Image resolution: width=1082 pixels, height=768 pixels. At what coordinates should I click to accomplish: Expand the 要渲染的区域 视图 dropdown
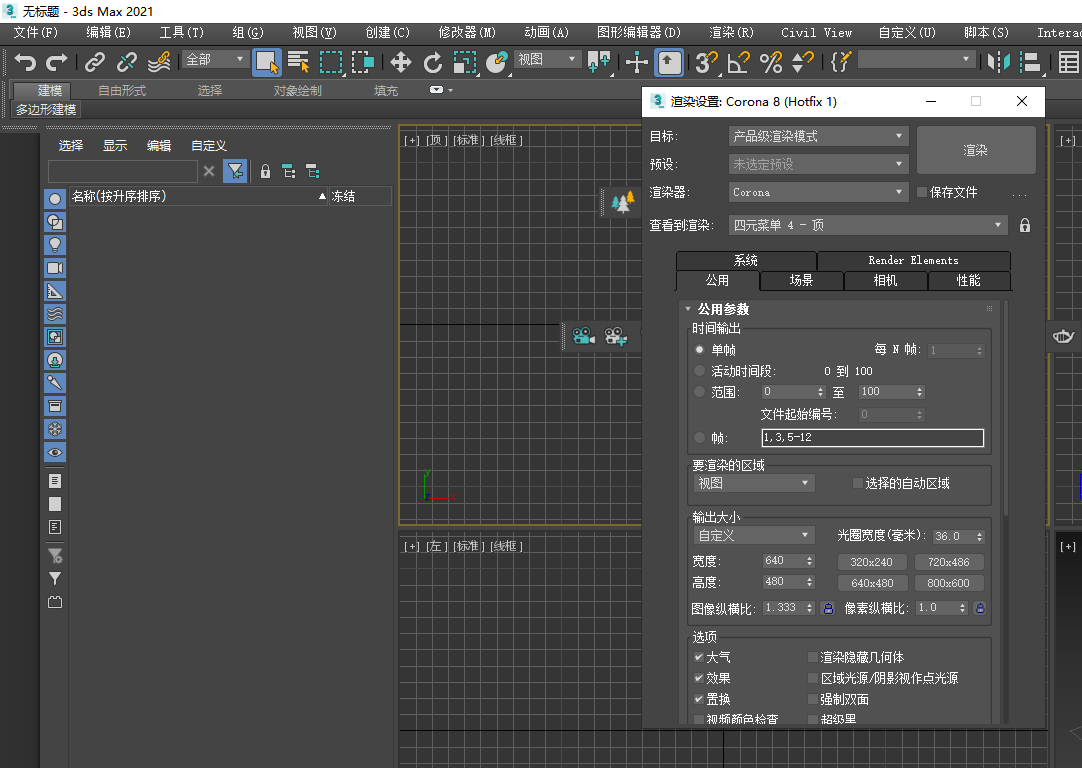coord(754,483)
